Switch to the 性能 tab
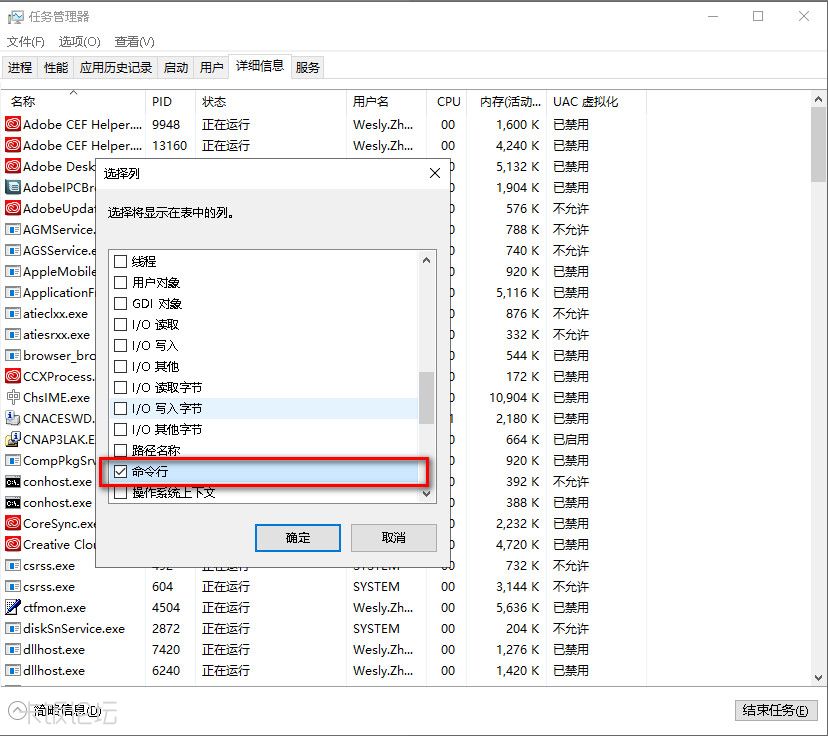Viewport: 828px width, 736px height. [56, 67]
